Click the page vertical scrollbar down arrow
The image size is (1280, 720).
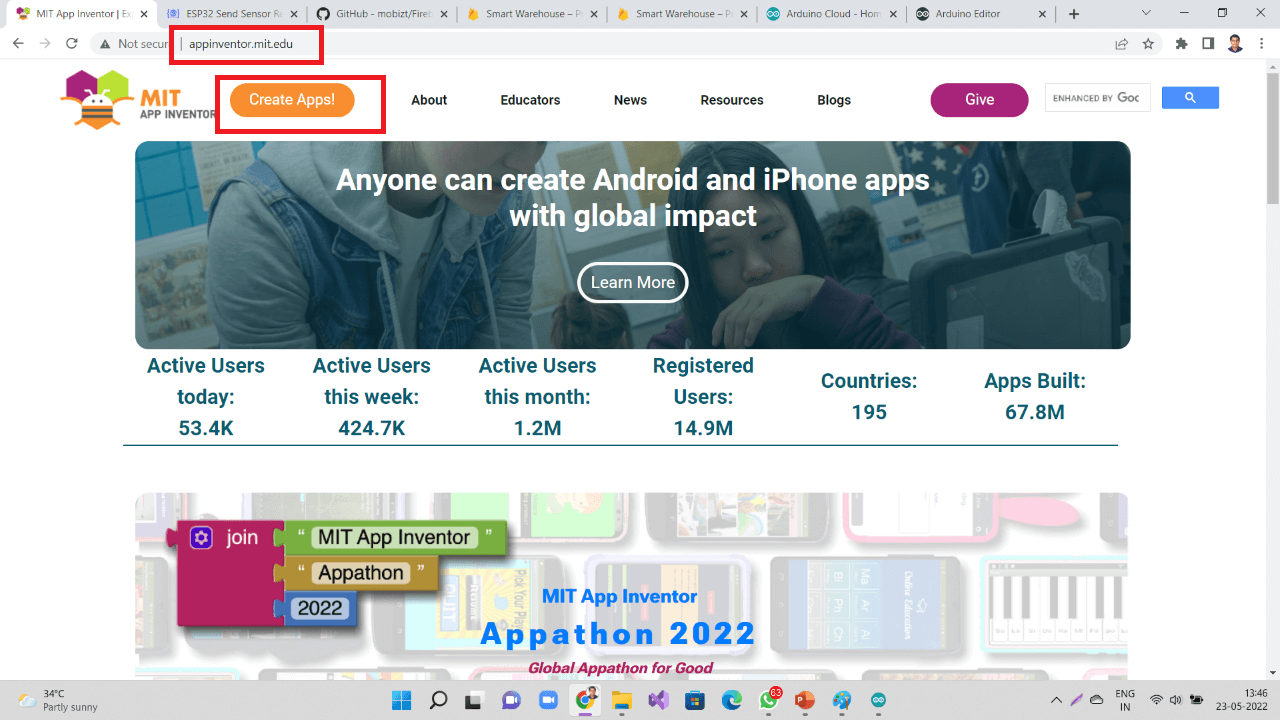click(1272, 672)
